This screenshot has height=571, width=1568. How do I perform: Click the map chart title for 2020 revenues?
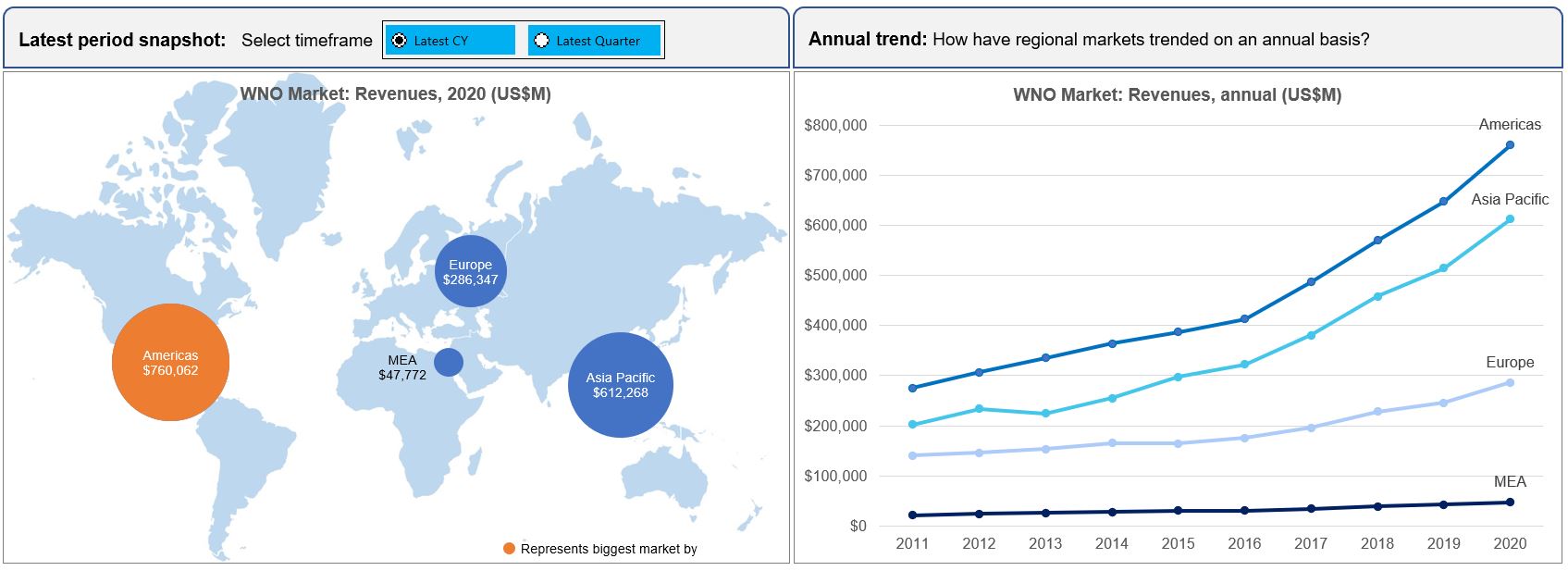pyautogui.click(x=395, y=93)
